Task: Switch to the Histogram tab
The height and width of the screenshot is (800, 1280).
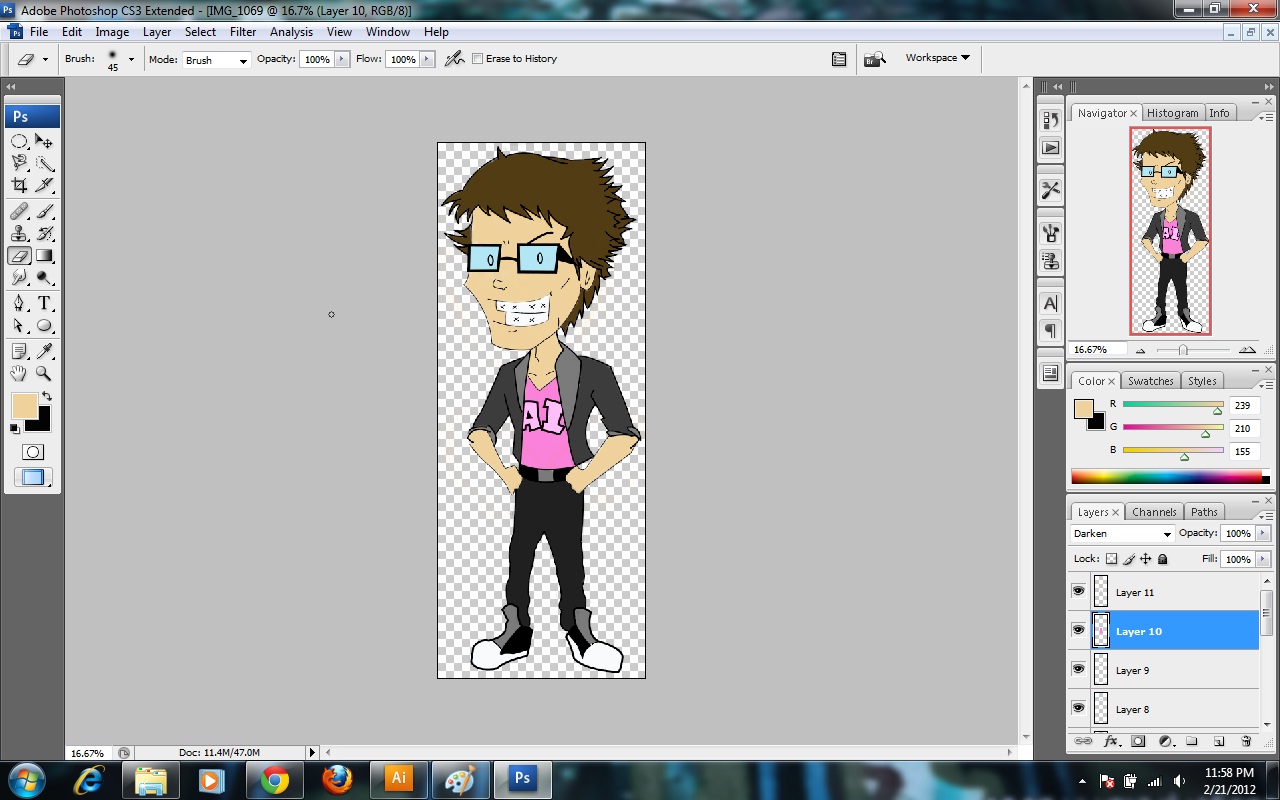Action: (1173, 113)
